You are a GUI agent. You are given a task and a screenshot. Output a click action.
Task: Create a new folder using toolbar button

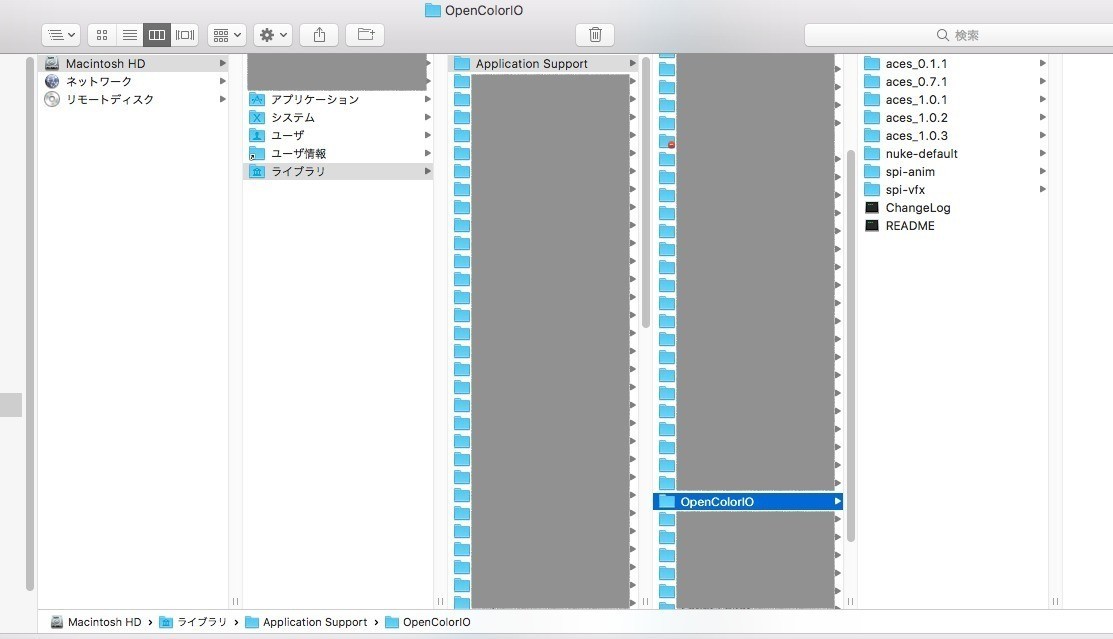click(x=366, y=35)
